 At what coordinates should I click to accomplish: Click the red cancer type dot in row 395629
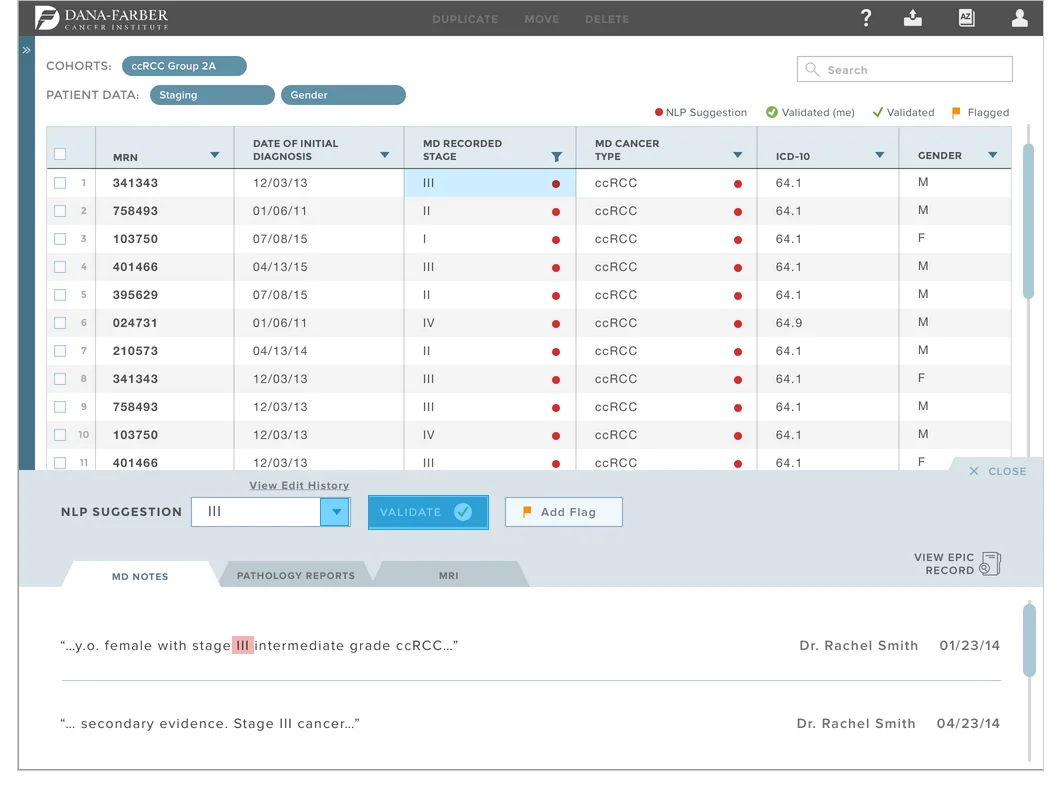click(x=738, y=296)
